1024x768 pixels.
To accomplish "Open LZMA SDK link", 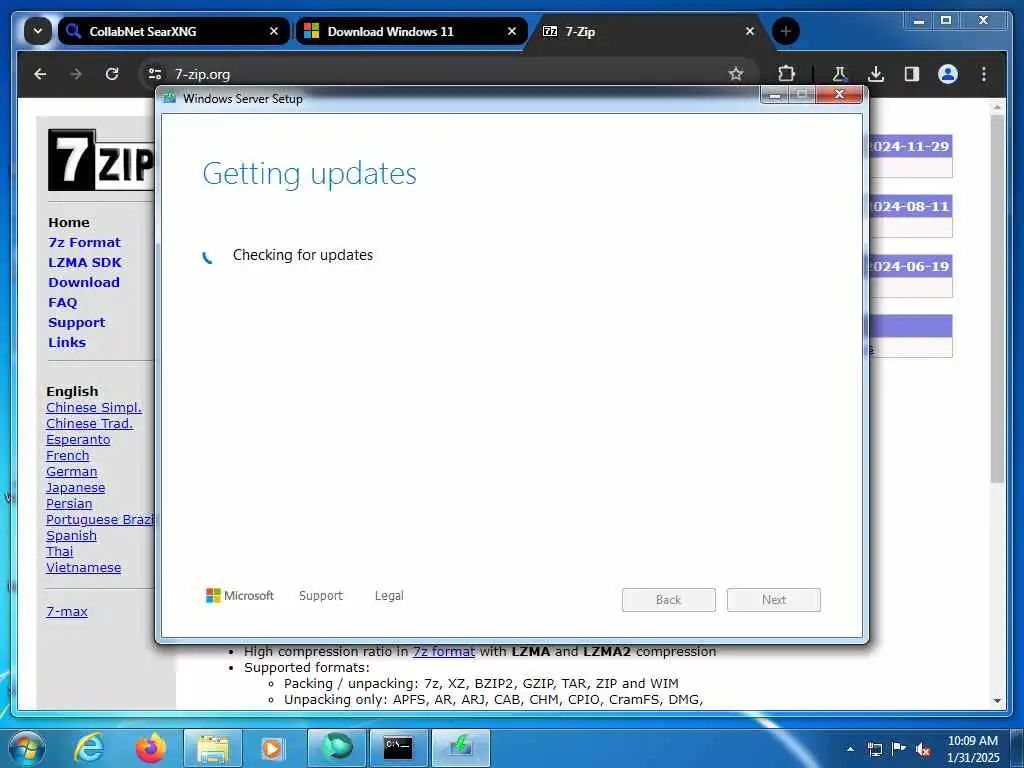I will 85,263.
